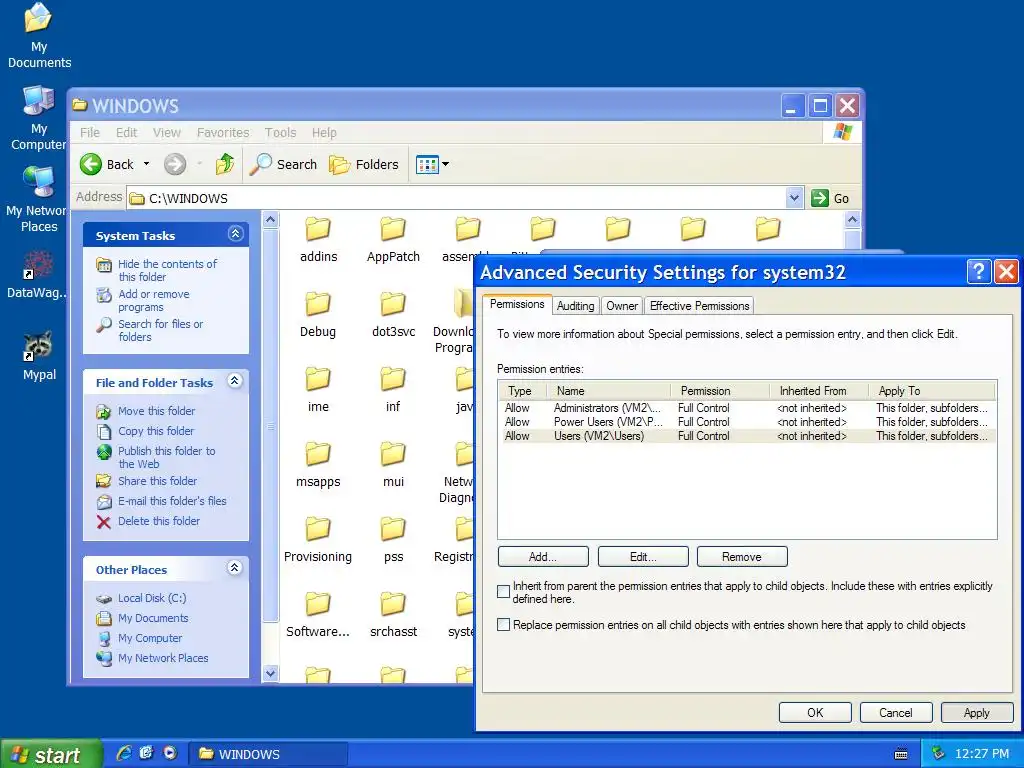Open the Edit menu
This screenshot has width=1024, height=768.
pyautogui.click(x=126, y=133)
